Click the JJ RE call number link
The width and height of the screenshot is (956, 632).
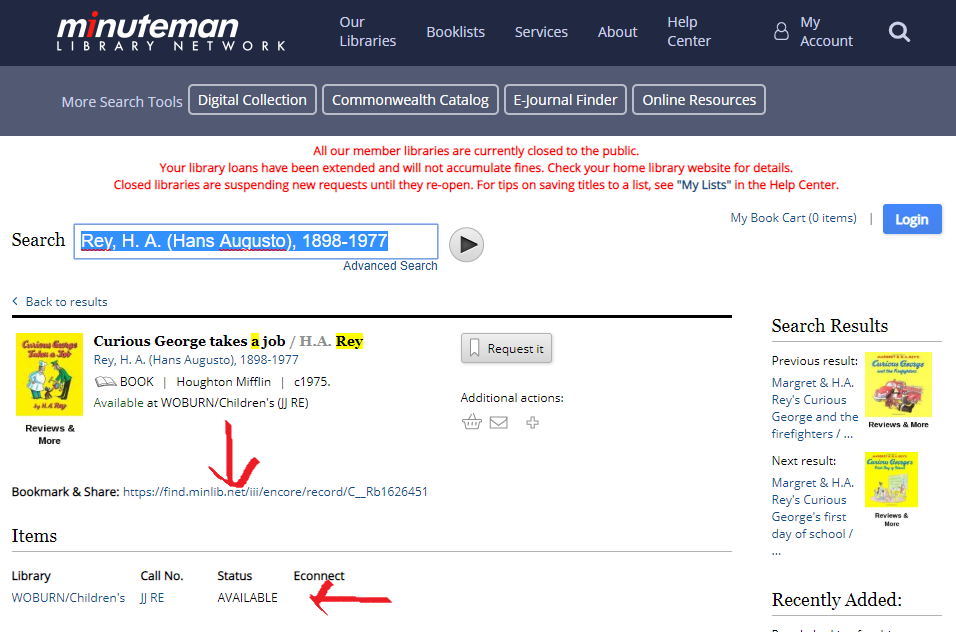[x=152, y=598]
